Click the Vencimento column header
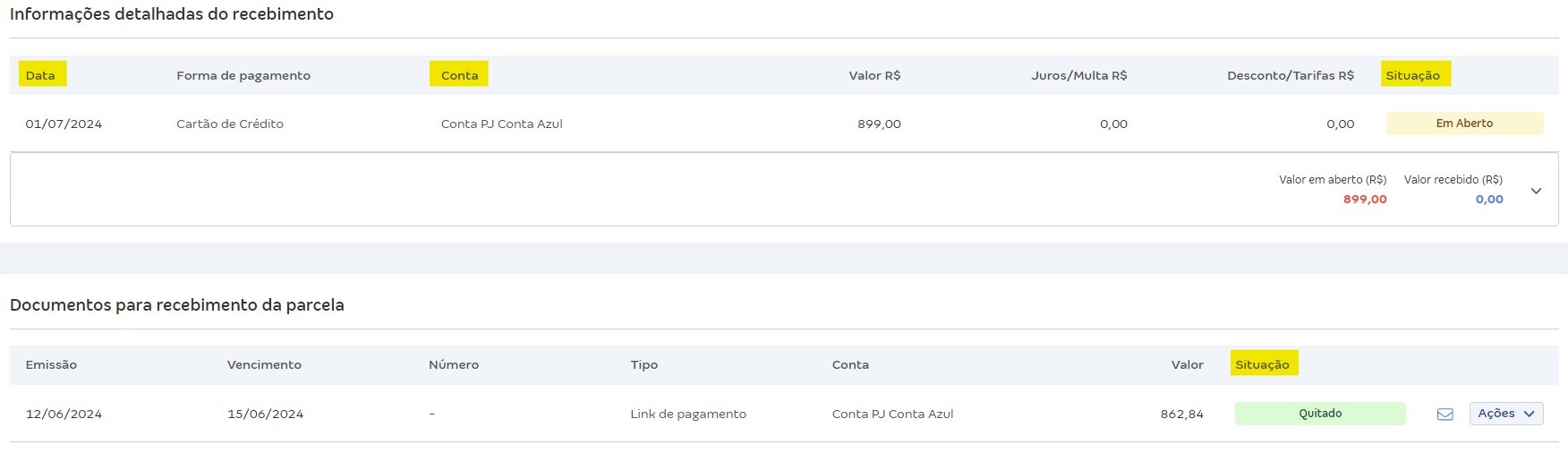Screen dimensions: 1568x453 [x=264, y=364]
